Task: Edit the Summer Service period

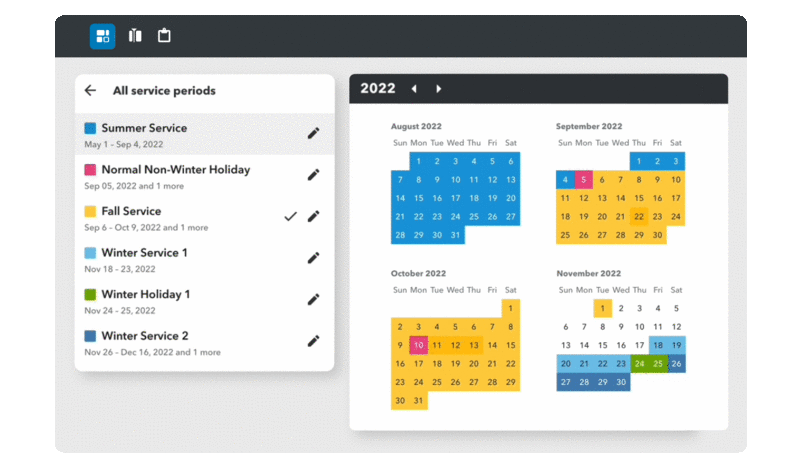Action: click(313, 133)
